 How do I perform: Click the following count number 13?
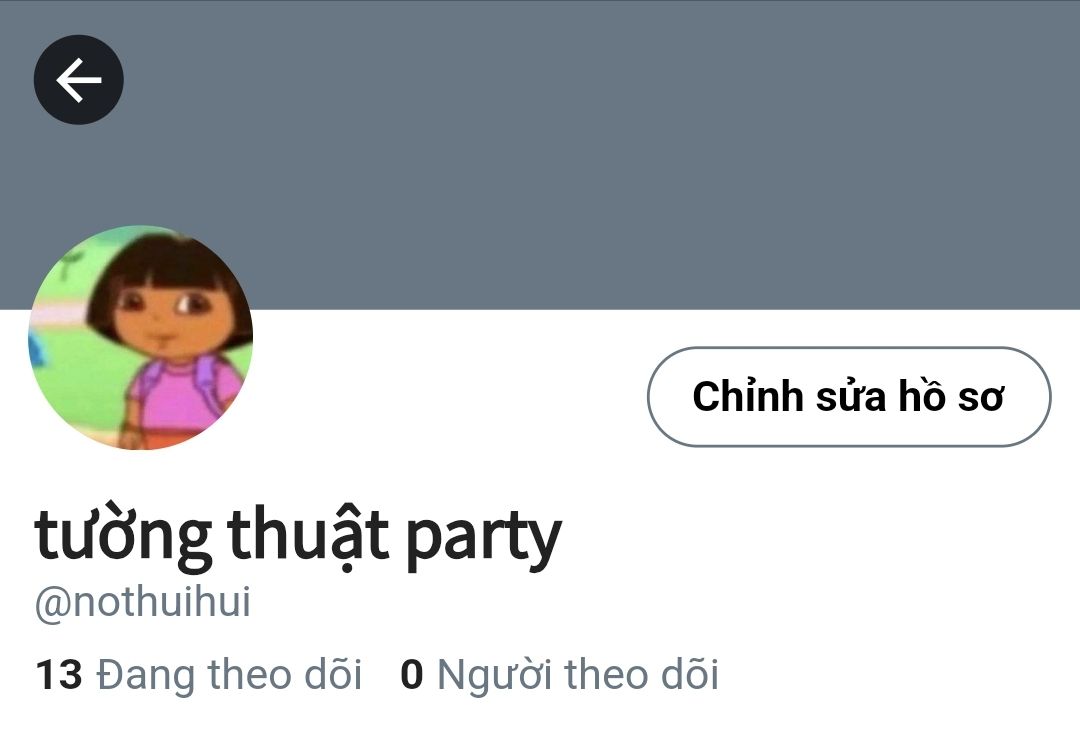59,675
